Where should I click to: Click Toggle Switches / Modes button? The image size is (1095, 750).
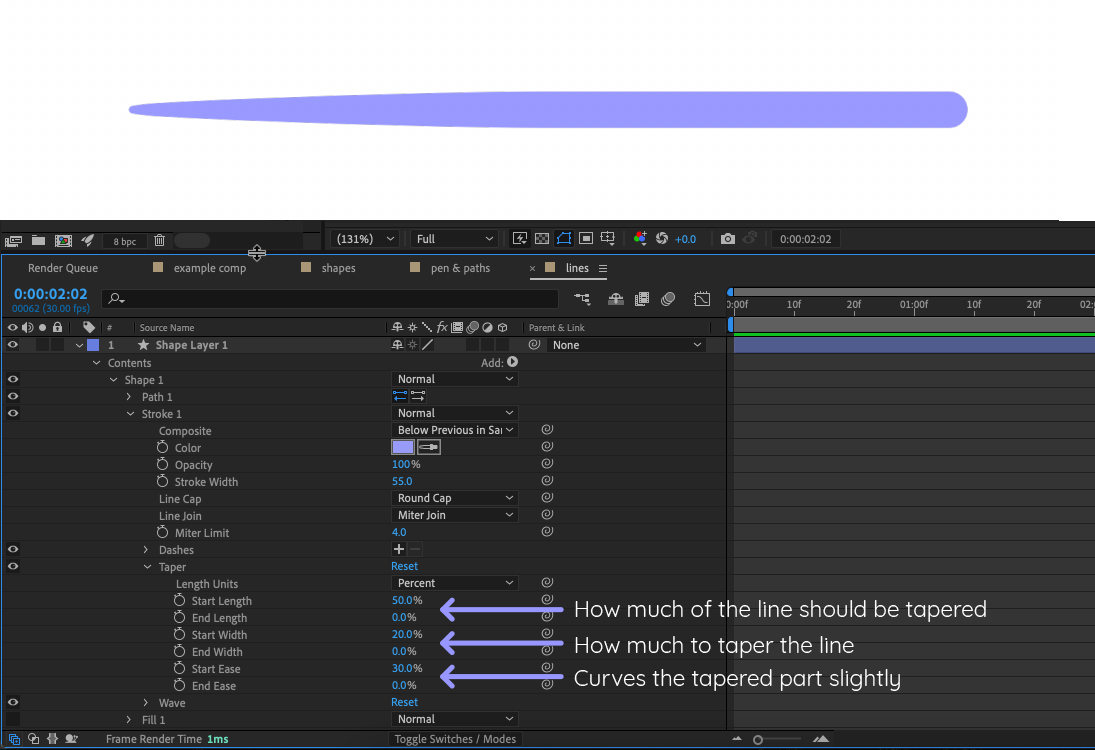pyautogui.click(x=455, y=739)
